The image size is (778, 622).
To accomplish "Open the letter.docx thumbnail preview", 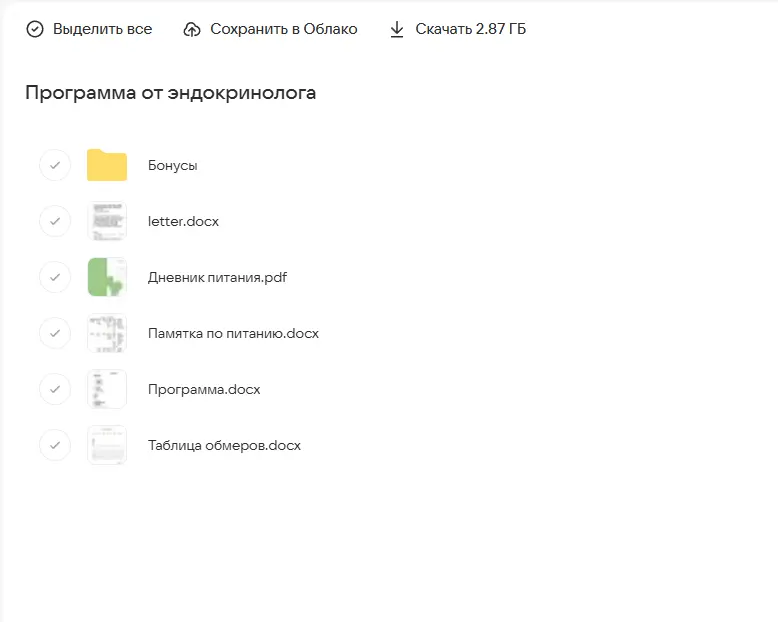I will 107,221.
